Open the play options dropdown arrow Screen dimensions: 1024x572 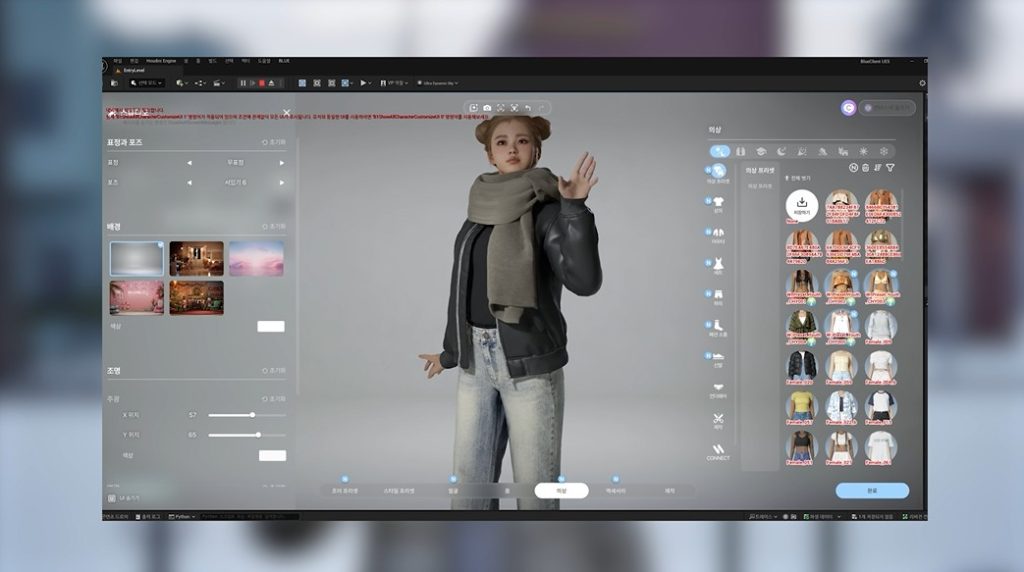click(x=370, y=83)
